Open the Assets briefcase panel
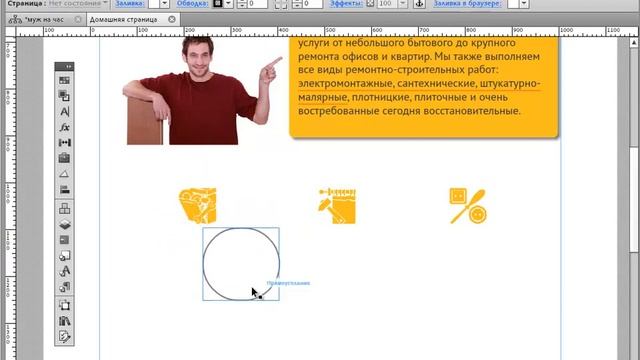 pyautogui.click(x=64, y=158)
